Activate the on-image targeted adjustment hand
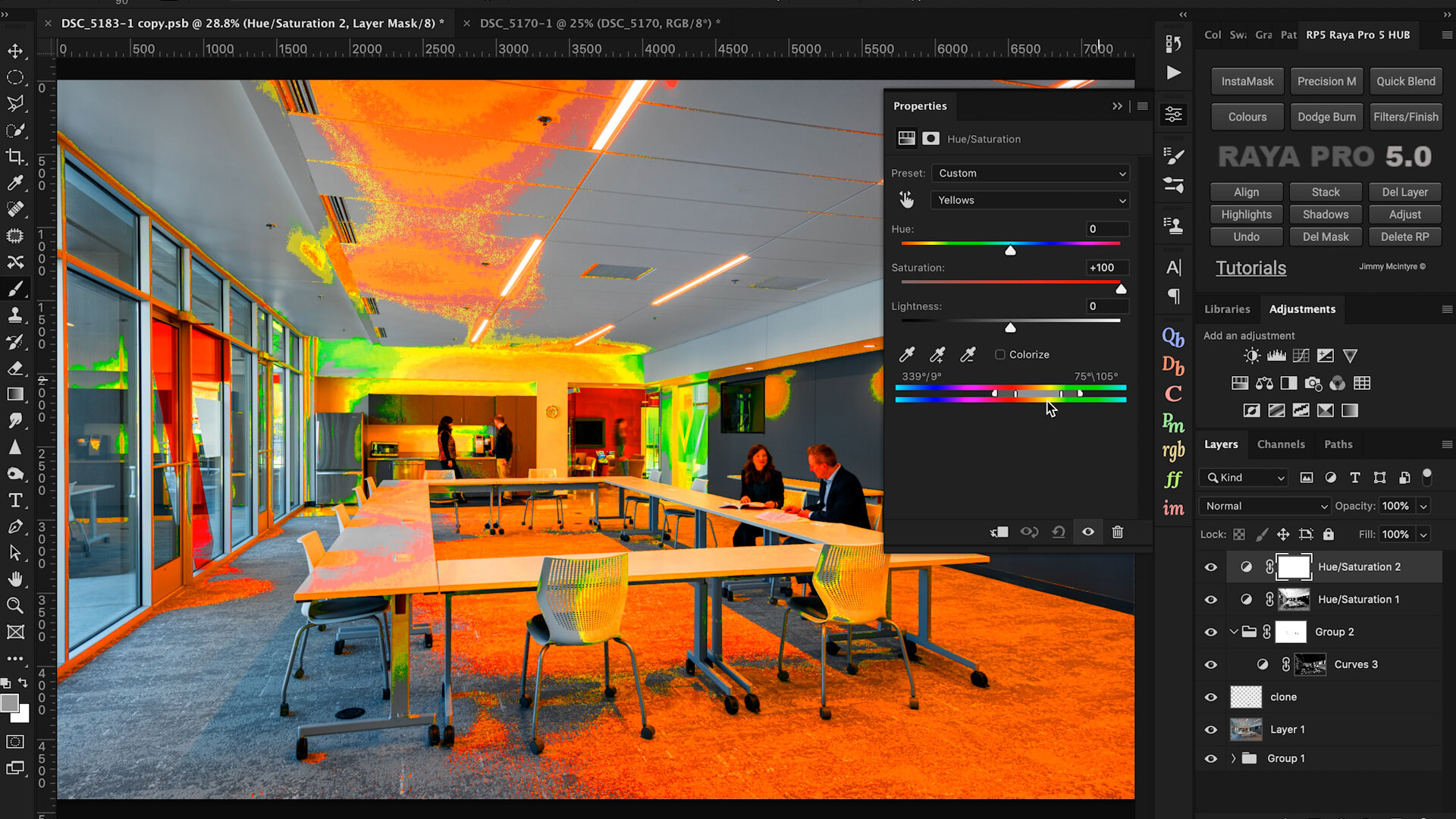1456x819 pixels. [906, 200]
